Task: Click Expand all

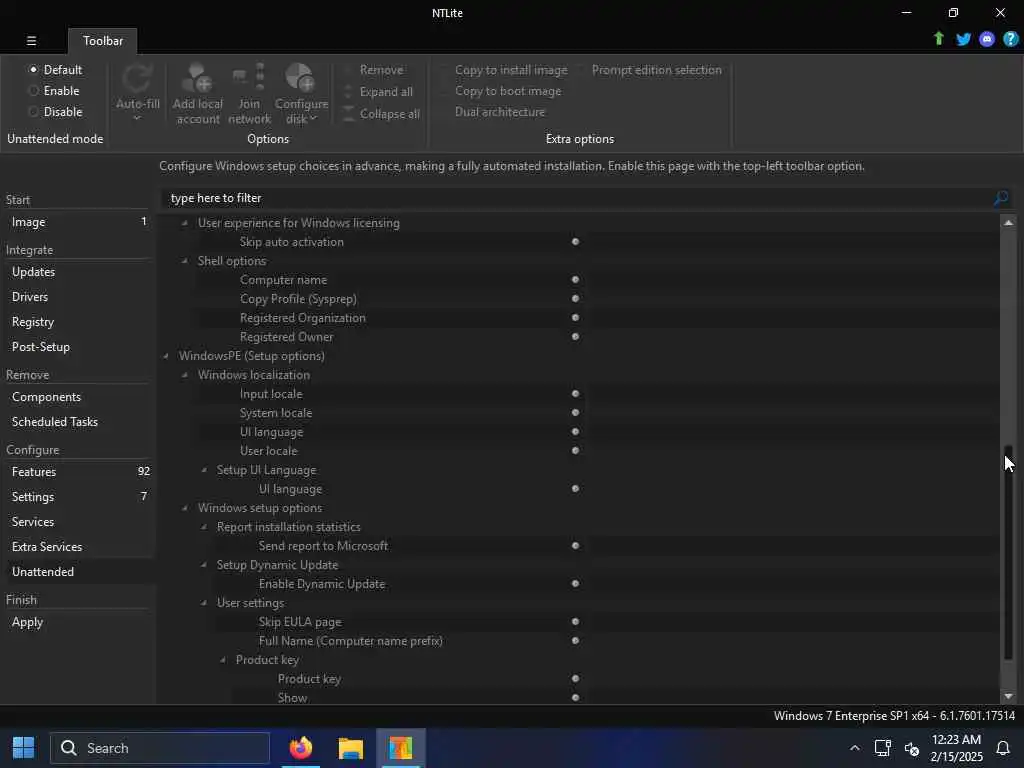Action: [379, 91]
